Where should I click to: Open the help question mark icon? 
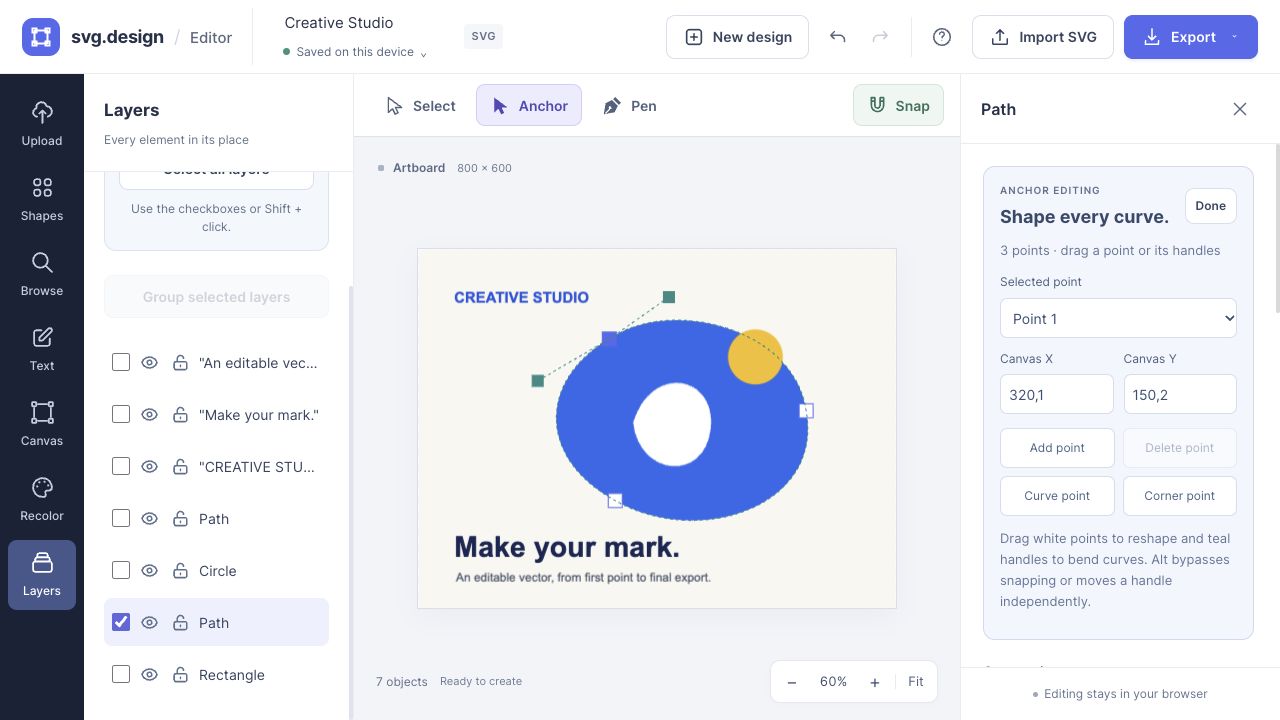coord(942,37)
